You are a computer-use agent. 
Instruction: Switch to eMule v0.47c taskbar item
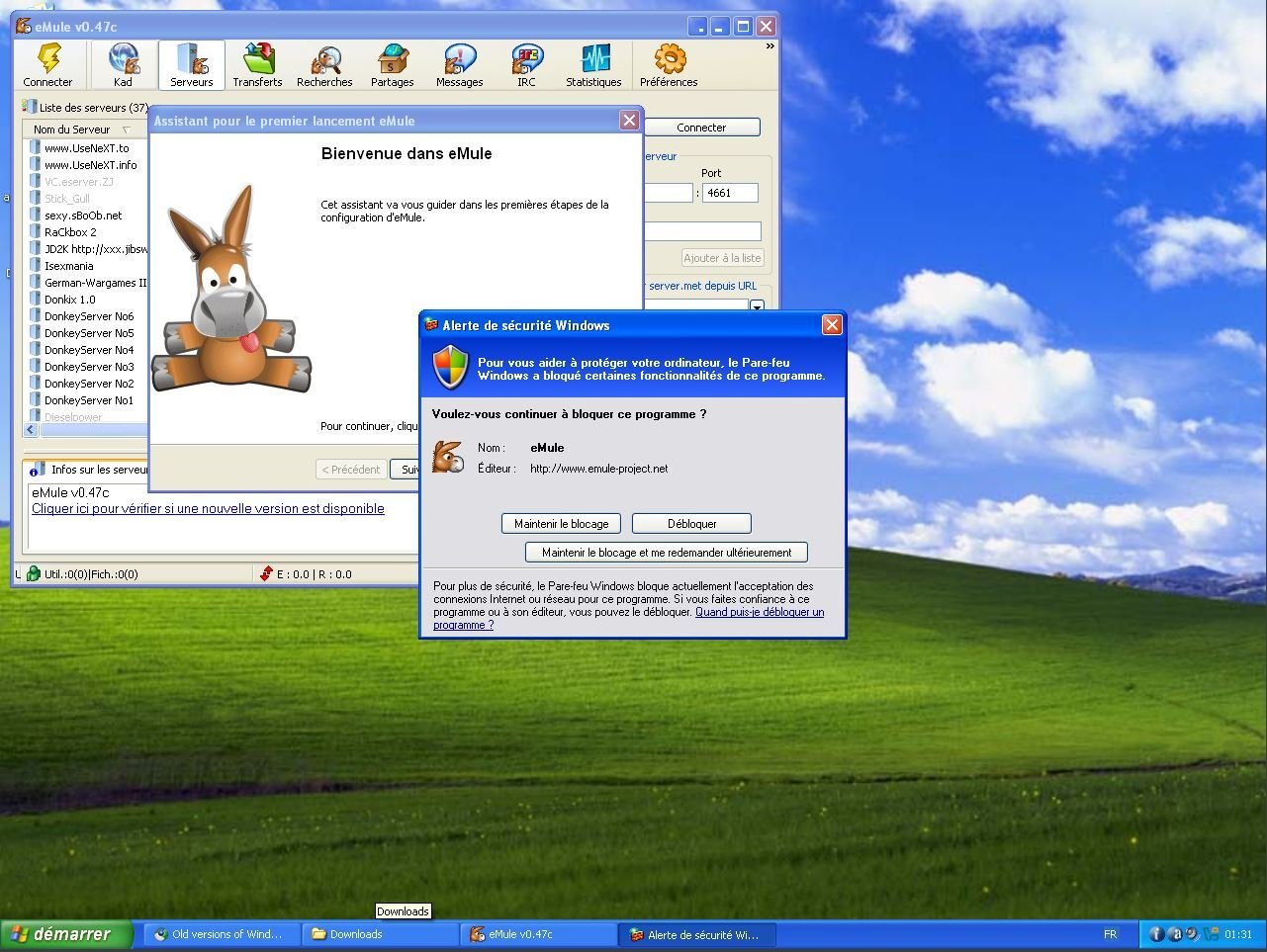tap(537, 934)
